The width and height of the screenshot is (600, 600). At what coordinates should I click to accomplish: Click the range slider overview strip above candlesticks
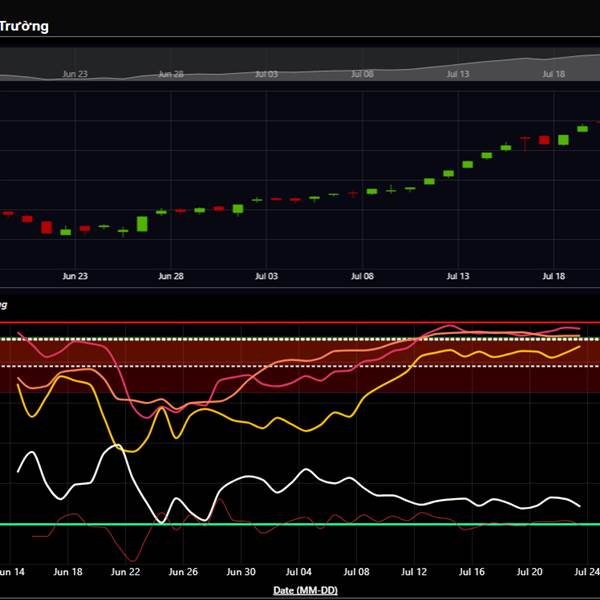click(x=300, y=64)
